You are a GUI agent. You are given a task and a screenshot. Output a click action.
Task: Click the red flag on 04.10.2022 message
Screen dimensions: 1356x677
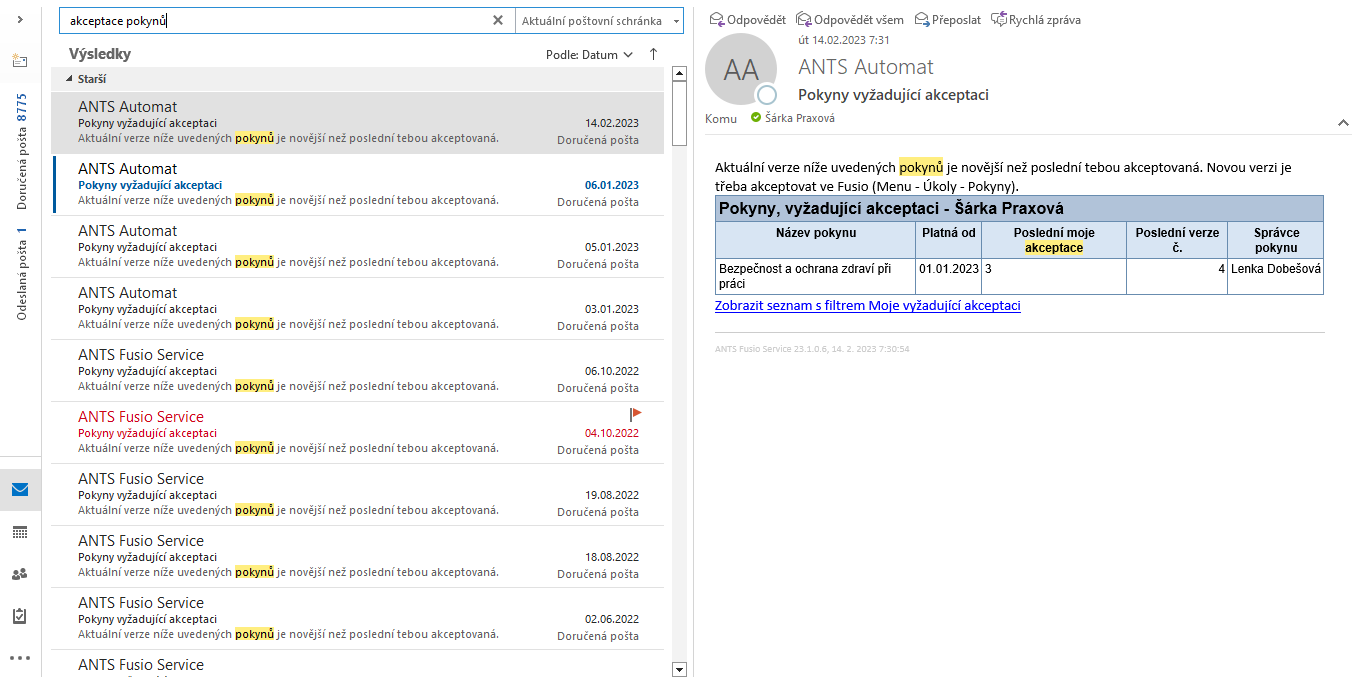click(x=636, y=414)
